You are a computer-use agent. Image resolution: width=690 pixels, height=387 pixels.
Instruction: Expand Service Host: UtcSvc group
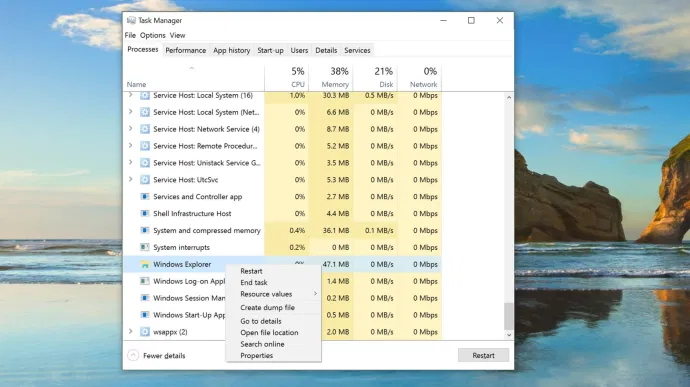tap(130, 179)
